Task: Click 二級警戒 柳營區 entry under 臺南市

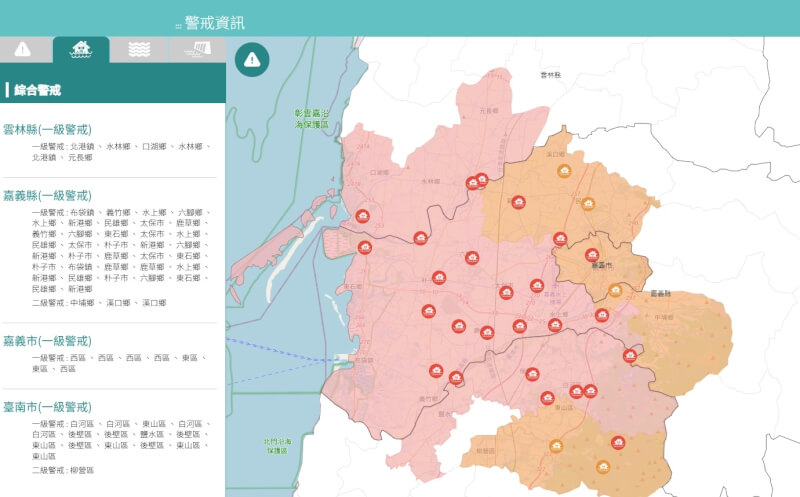Action: coord(63,470)
